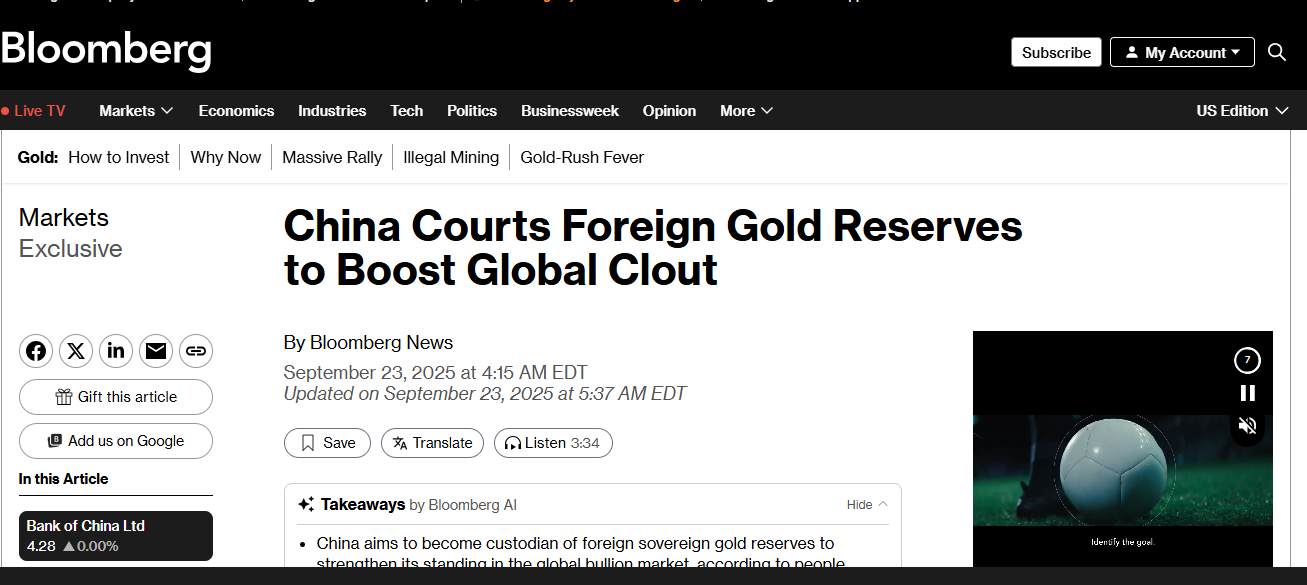The image size is (1307, 585).
Task: Click the video countdown circle
Action: coord(1247,360)
